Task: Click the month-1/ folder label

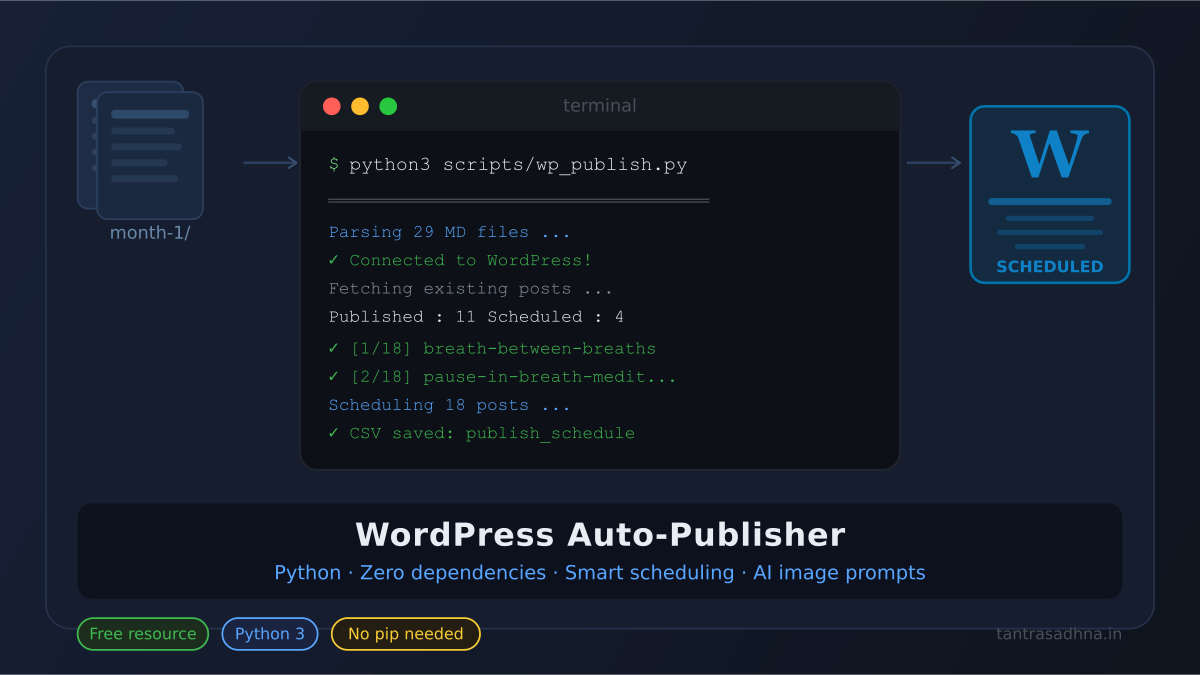Action: point(150,233)
